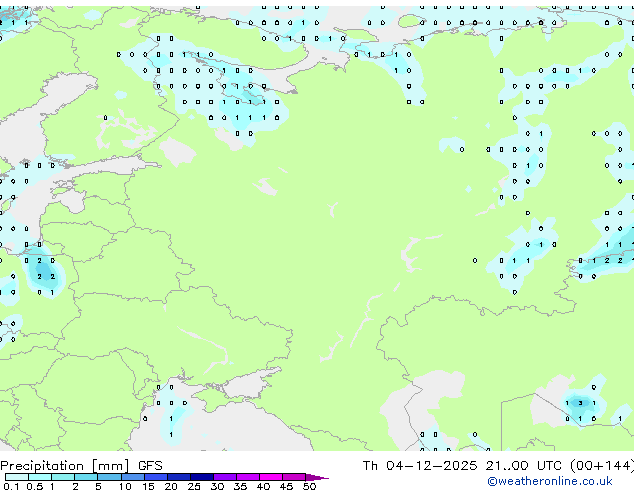Screen dimensions: 634x490
Task: Click the '3' precipitation value on map
Action: click(x=581, y=403)
